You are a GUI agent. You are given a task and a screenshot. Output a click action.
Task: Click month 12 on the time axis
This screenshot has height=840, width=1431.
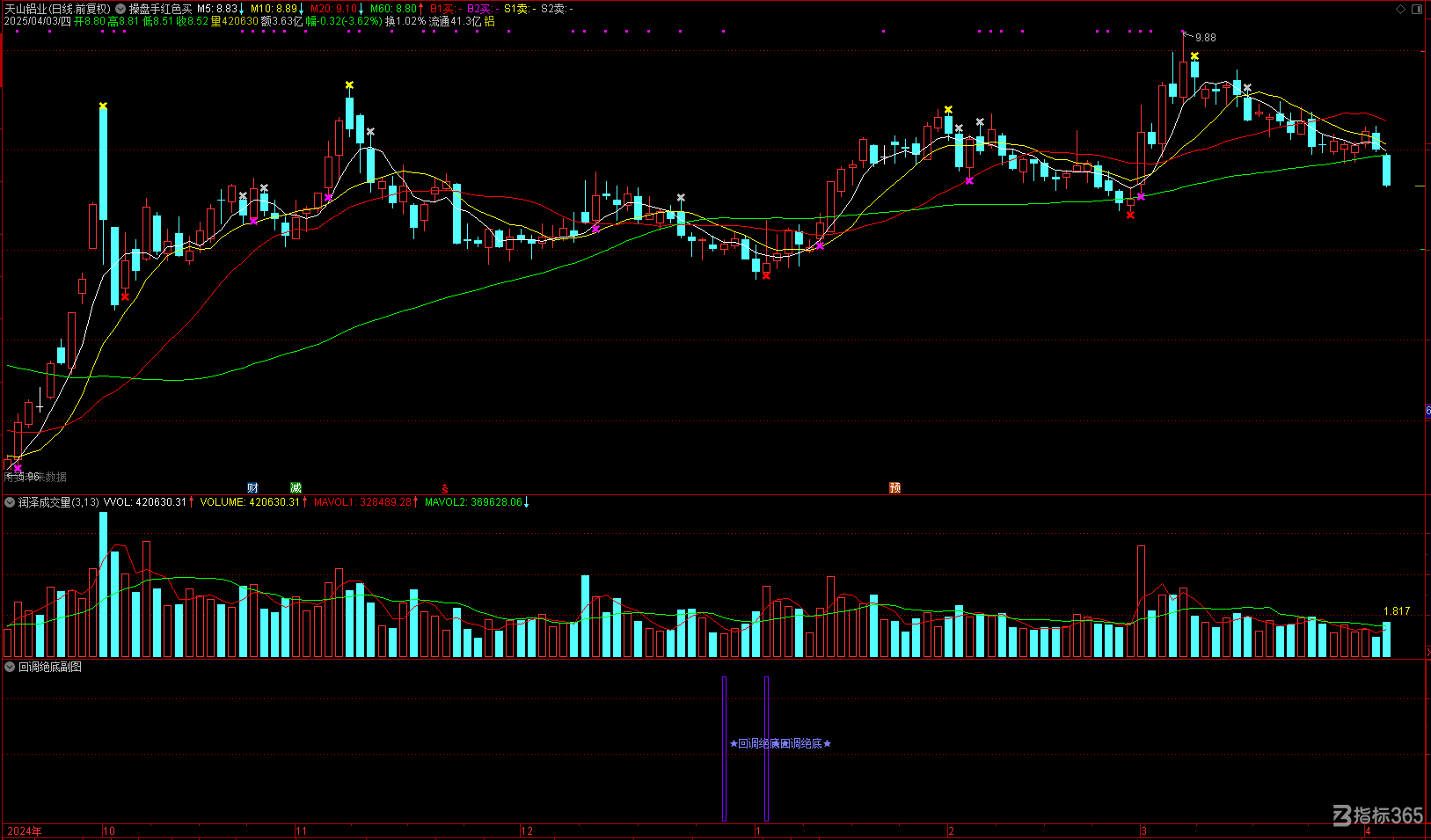click(527, 831)
